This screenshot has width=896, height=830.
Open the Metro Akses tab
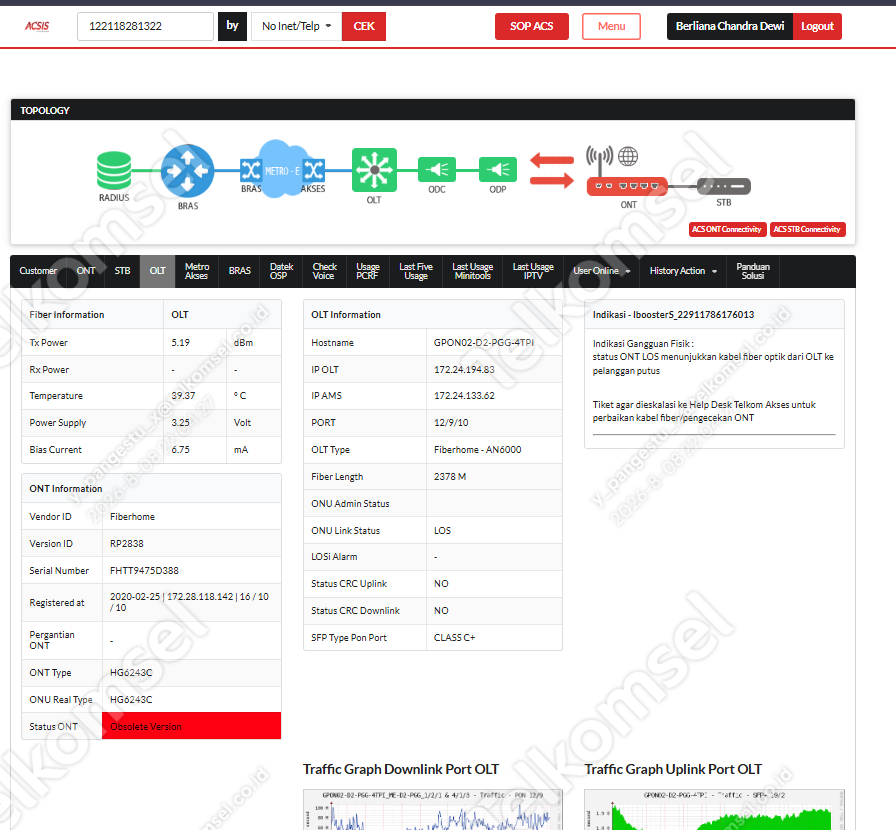point(197,271)
